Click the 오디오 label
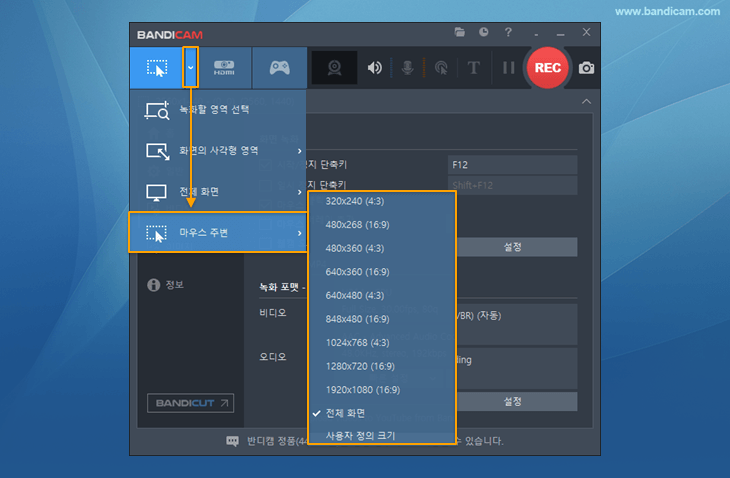Screen dimensions: 730x478 click(x=273, y=357)
